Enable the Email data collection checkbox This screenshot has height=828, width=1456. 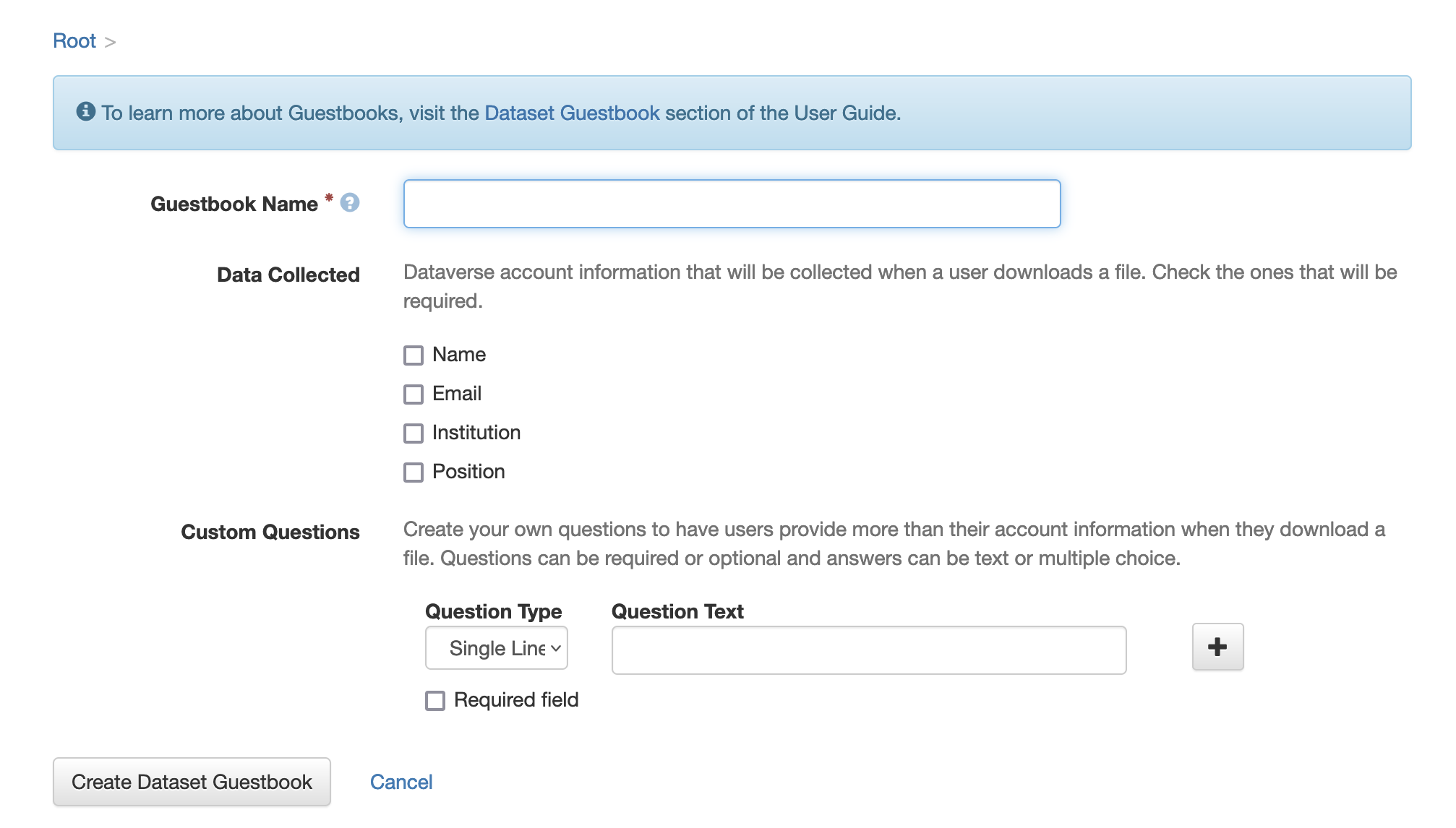[414, 394]
